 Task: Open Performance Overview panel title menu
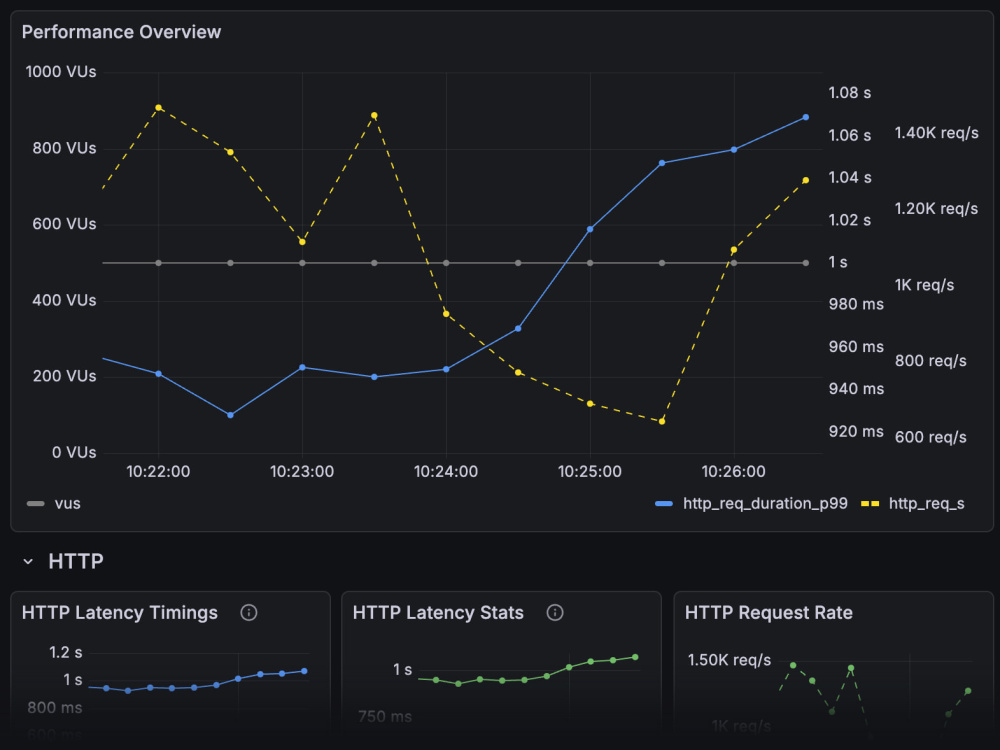pyautogui.click(x=121, y=32)
